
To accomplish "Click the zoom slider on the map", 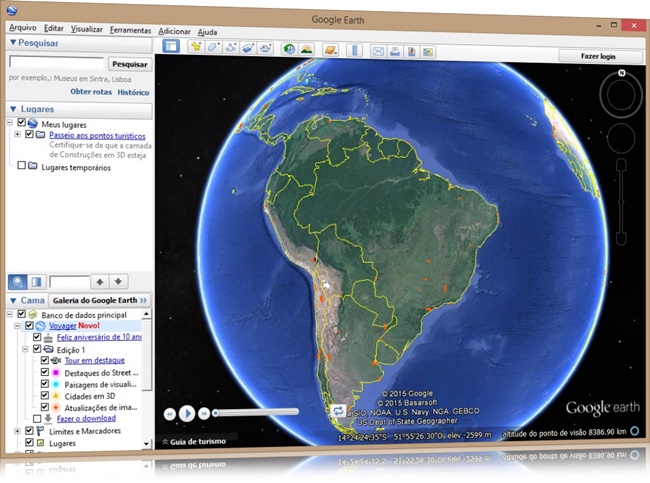I will (621, 202).
